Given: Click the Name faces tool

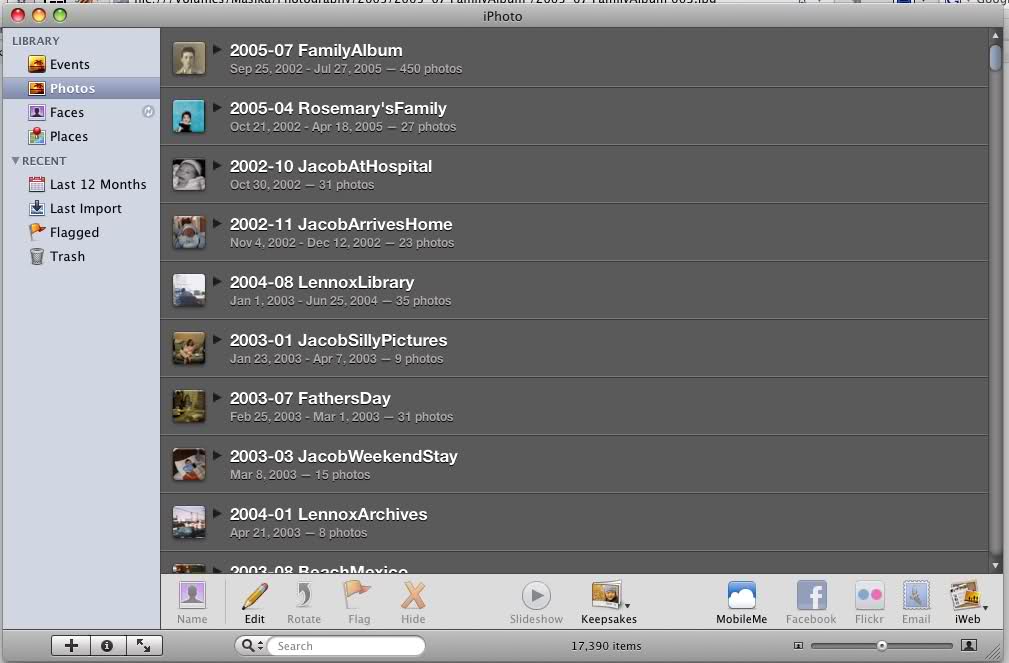Looking at the screenshot, I should [x=192, y=602].
